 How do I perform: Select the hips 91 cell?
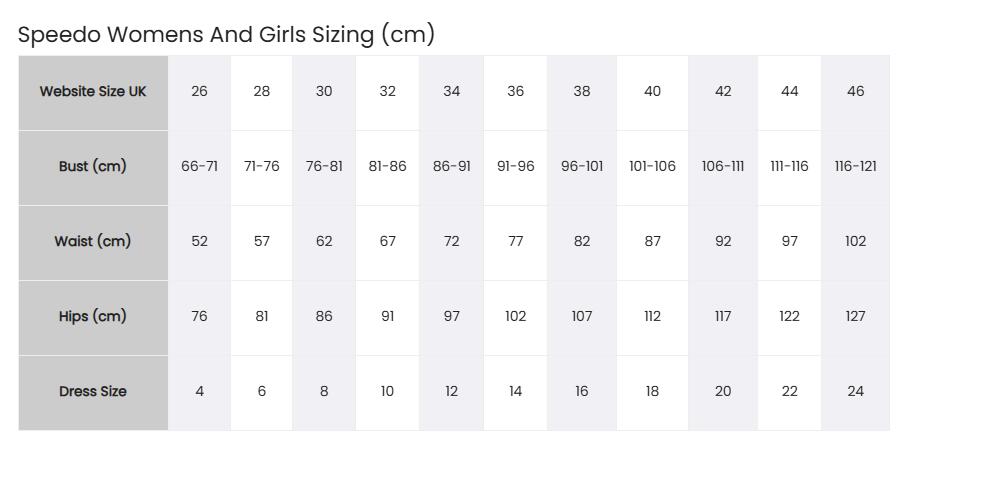click(x=387, y=316)
